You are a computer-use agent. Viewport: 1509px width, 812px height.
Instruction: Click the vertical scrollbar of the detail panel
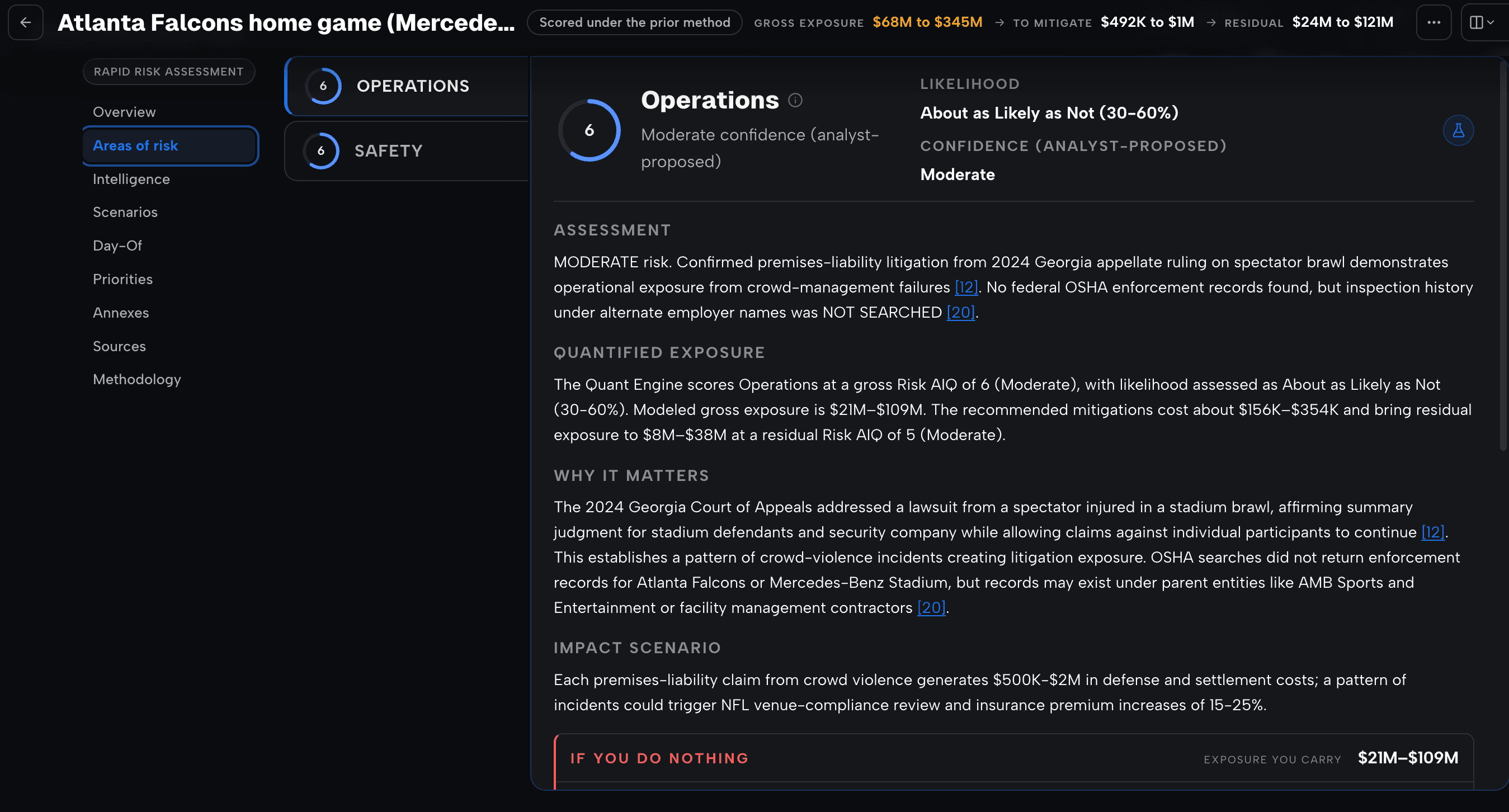(1502, 255)
